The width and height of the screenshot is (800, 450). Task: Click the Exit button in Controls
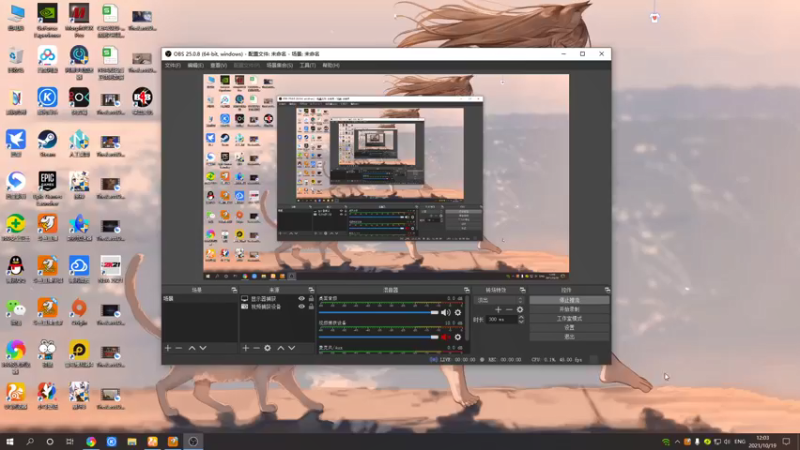pyautogui.click(x=569, y=337)
